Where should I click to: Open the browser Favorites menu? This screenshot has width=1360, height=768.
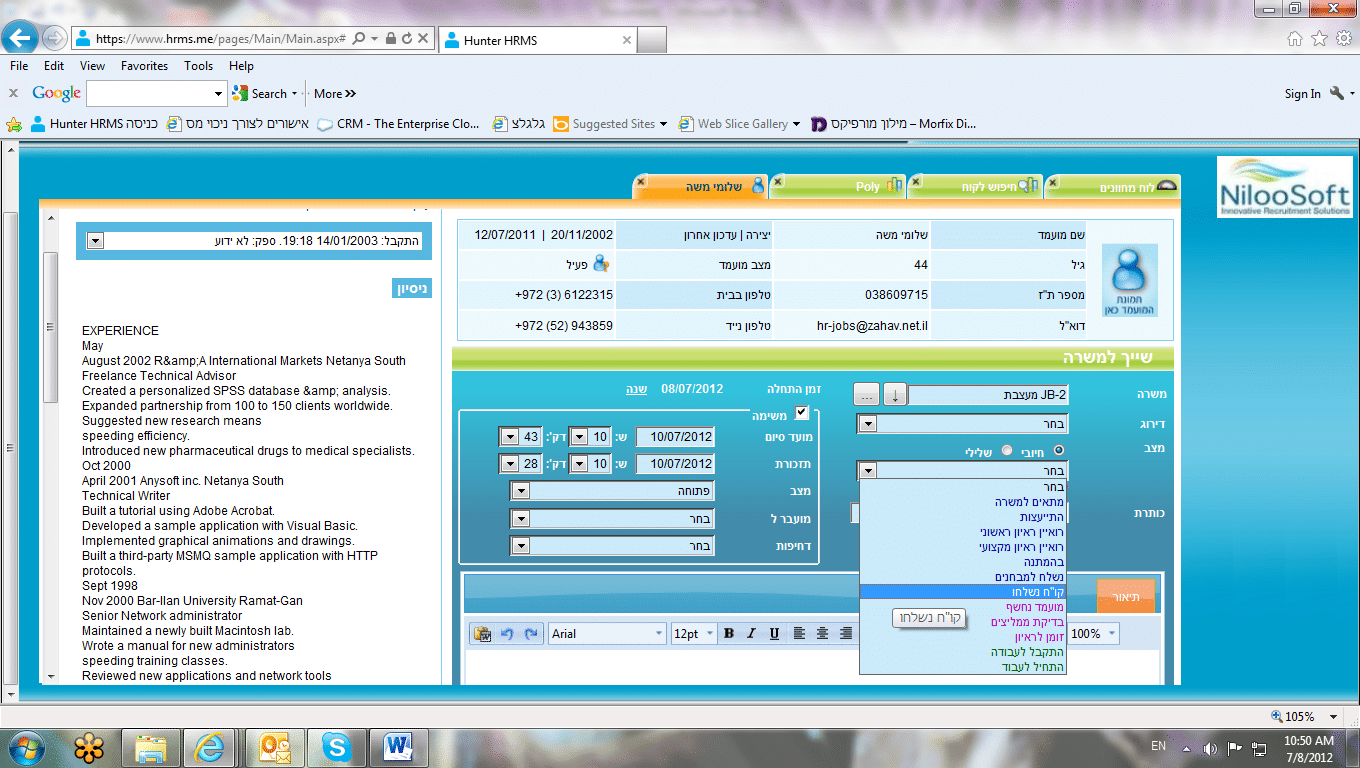click(144, 66)
